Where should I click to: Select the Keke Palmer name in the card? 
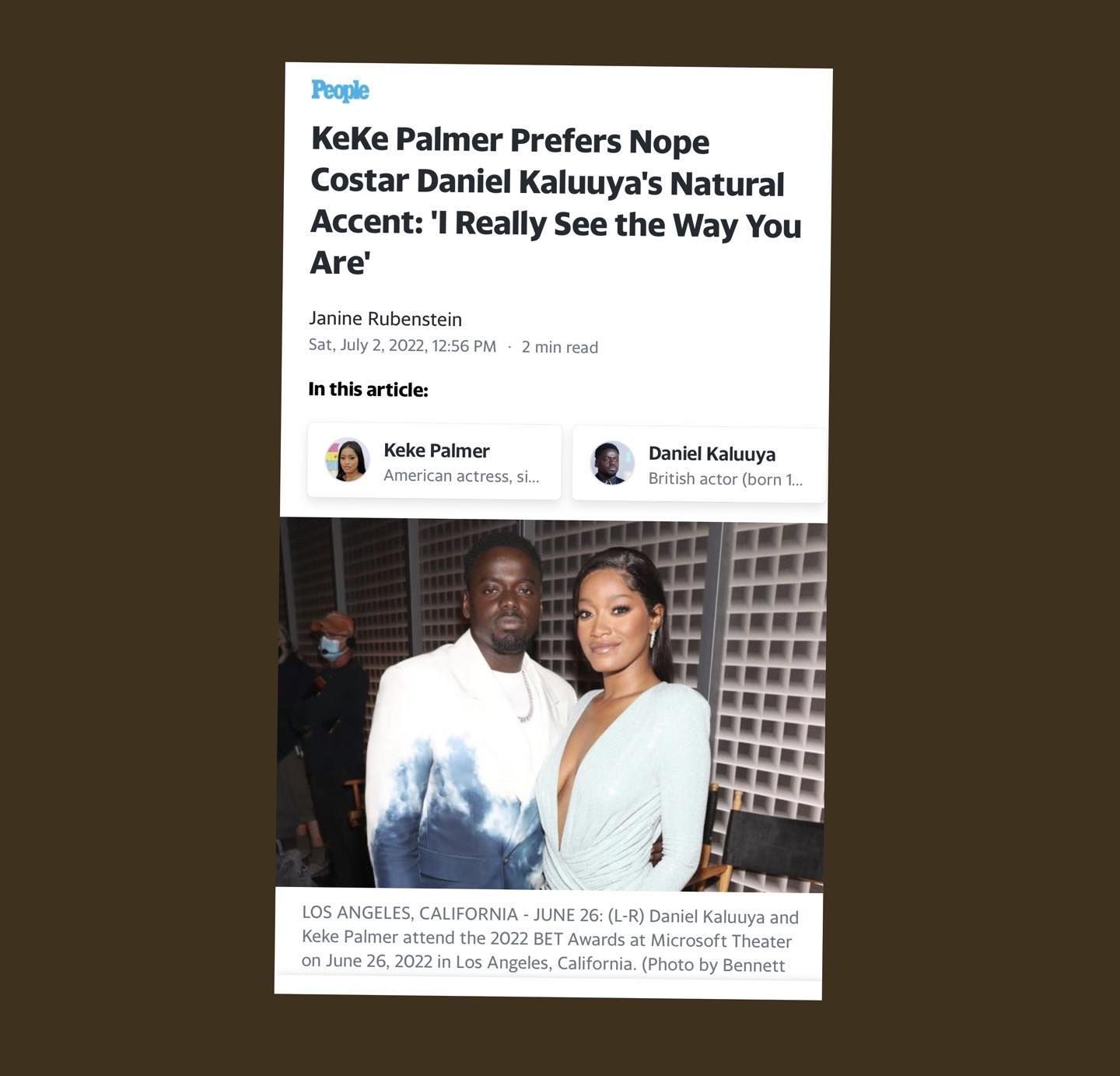[x=436, y=450]
